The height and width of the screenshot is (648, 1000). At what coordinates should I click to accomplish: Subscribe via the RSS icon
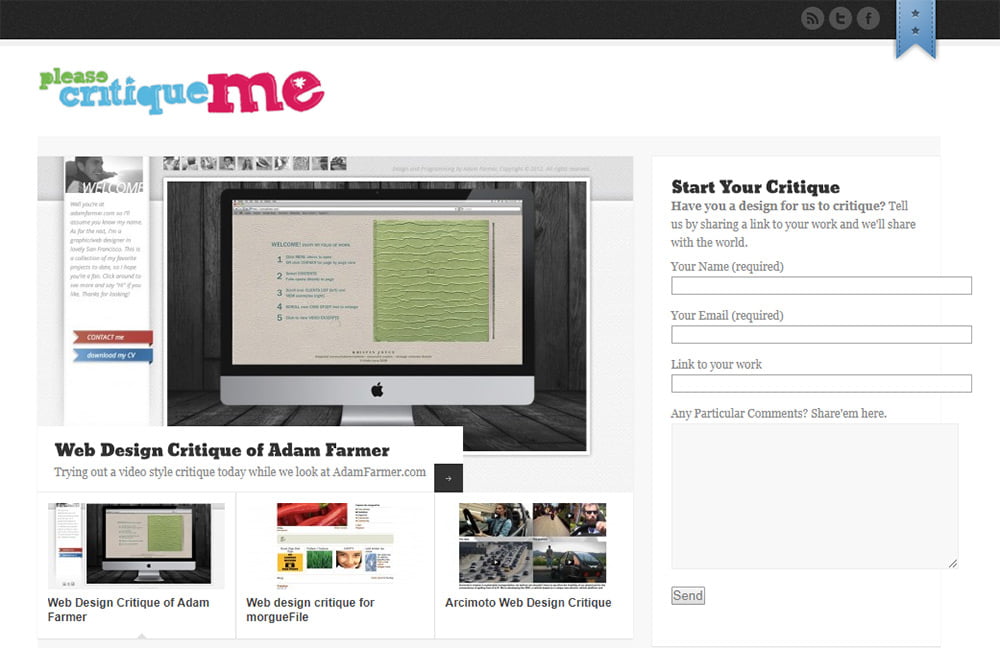coord(812,18)
